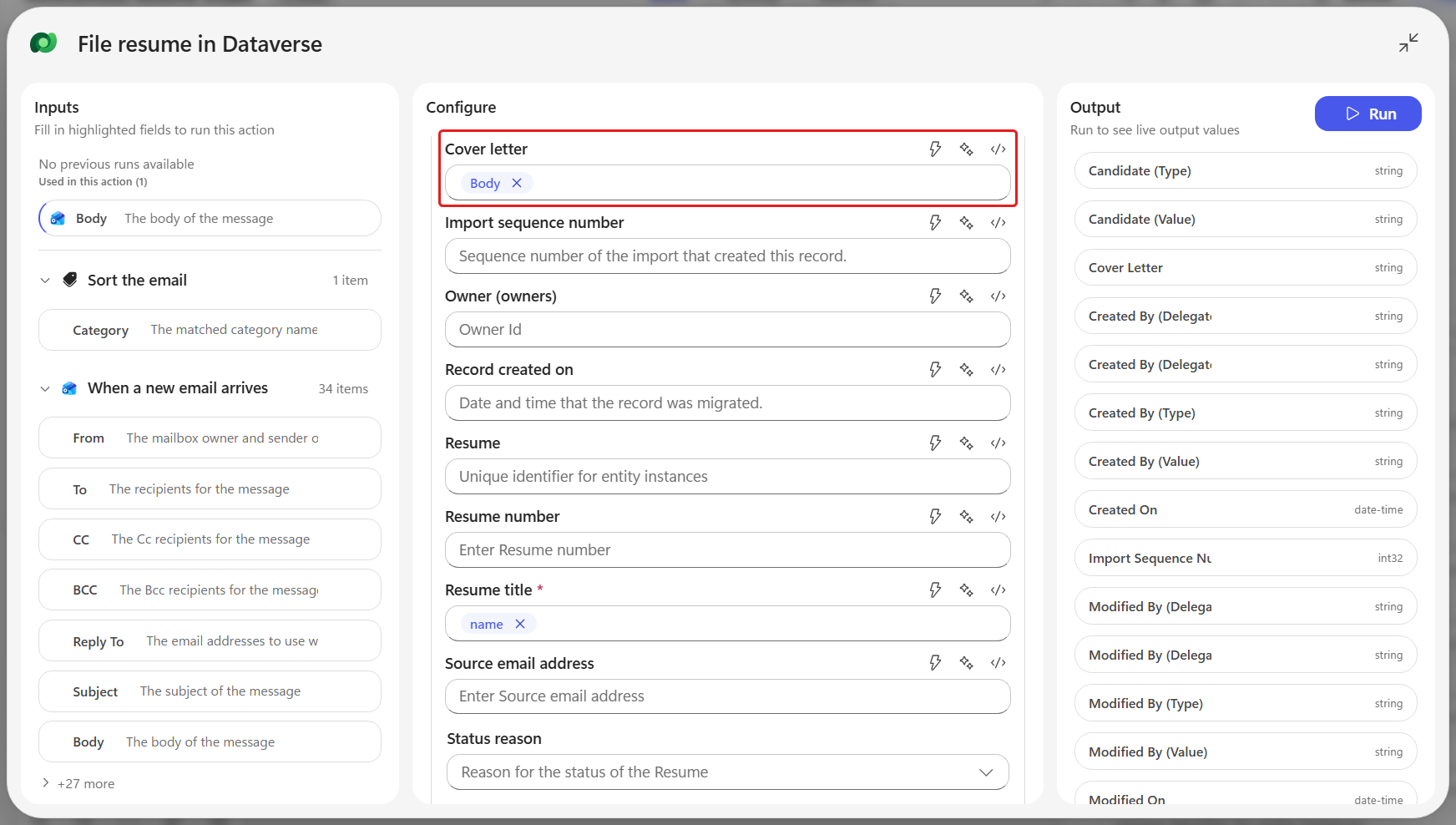Select the From mailbox owner input
The height and width of the screenshot is (825, 1456).
(x=210, y=438)
